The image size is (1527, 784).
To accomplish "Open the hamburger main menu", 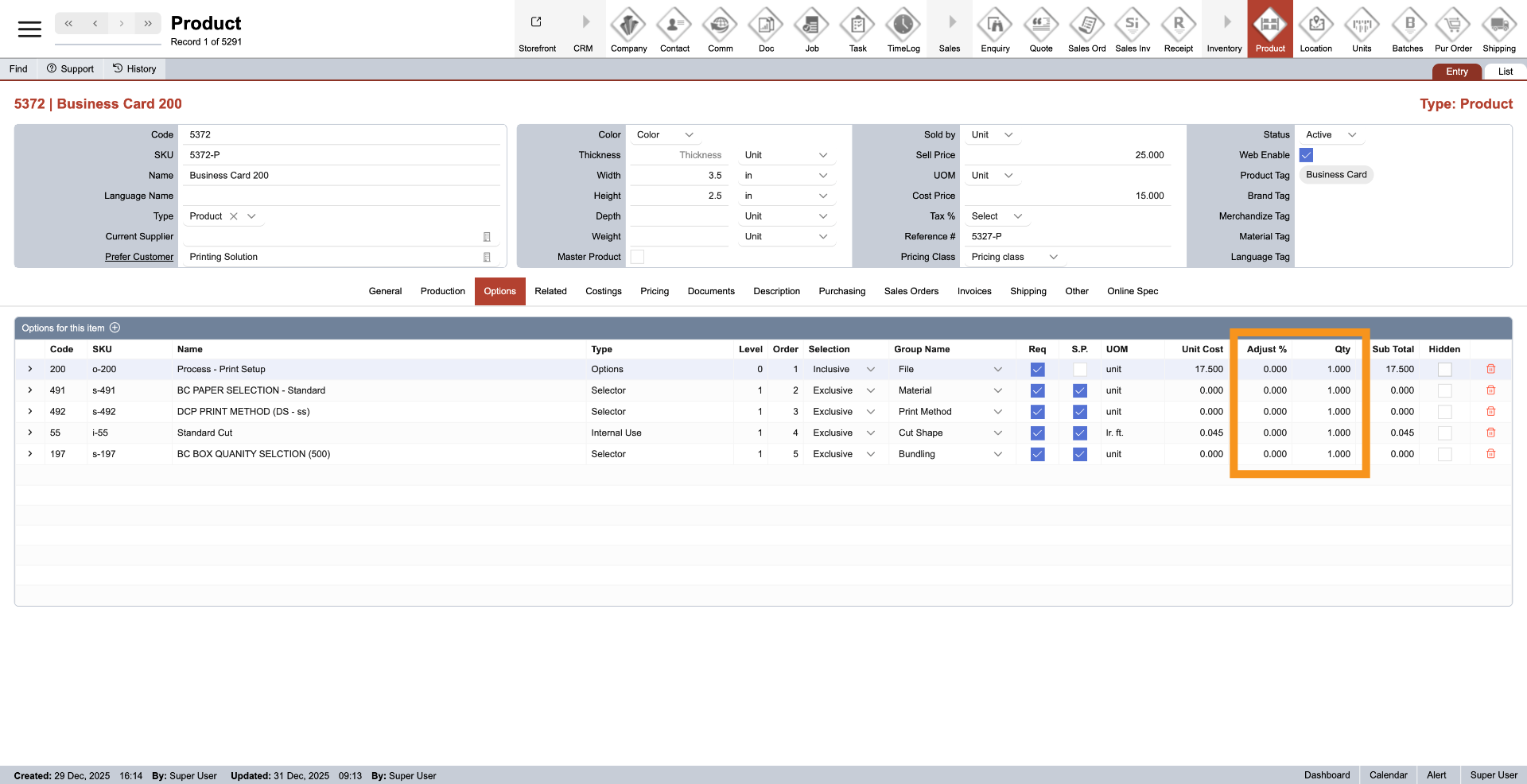I will coord(29,29).
